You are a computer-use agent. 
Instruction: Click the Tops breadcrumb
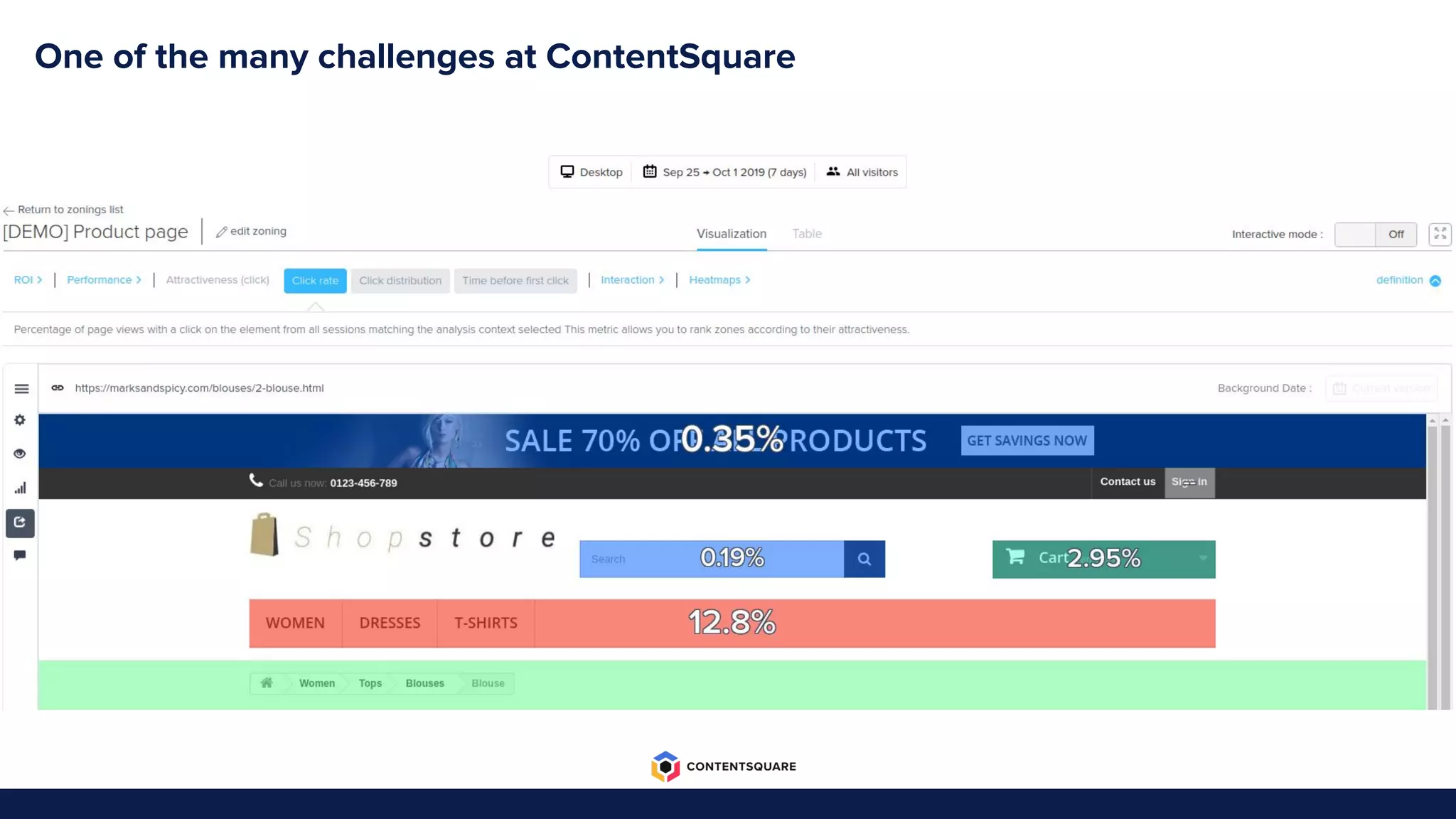coord(370,683)
